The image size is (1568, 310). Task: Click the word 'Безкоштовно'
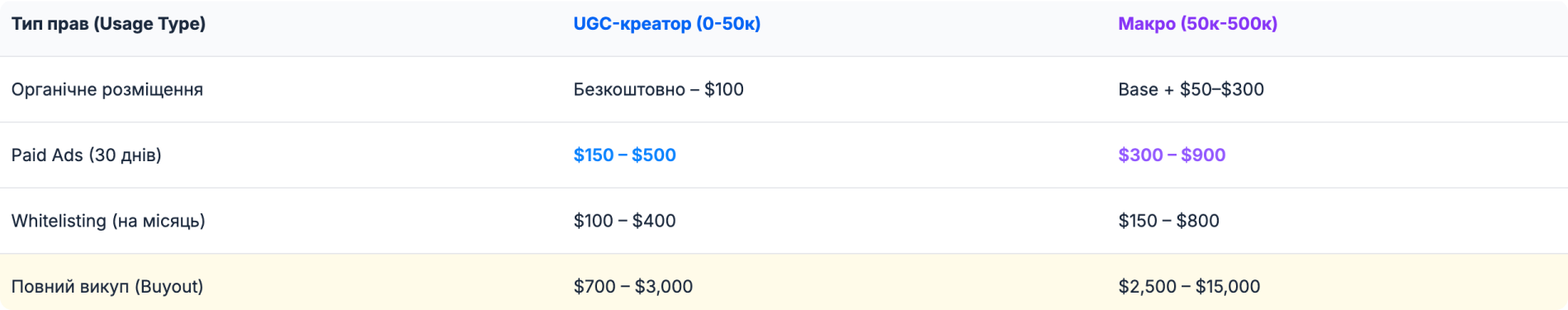click(629, 89)
